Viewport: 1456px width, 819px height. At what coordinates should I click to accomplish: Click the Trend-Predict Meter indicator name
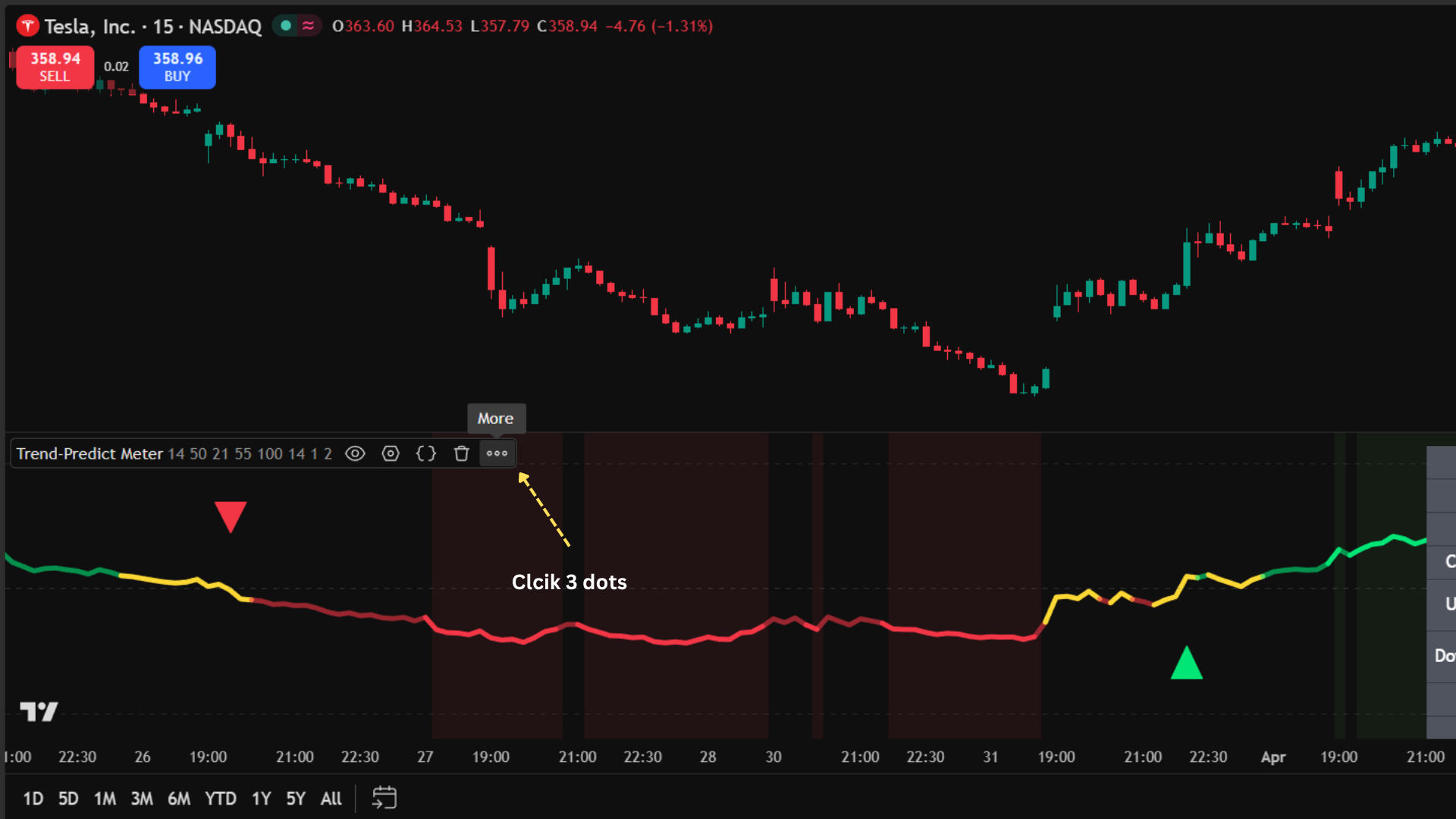89,453
